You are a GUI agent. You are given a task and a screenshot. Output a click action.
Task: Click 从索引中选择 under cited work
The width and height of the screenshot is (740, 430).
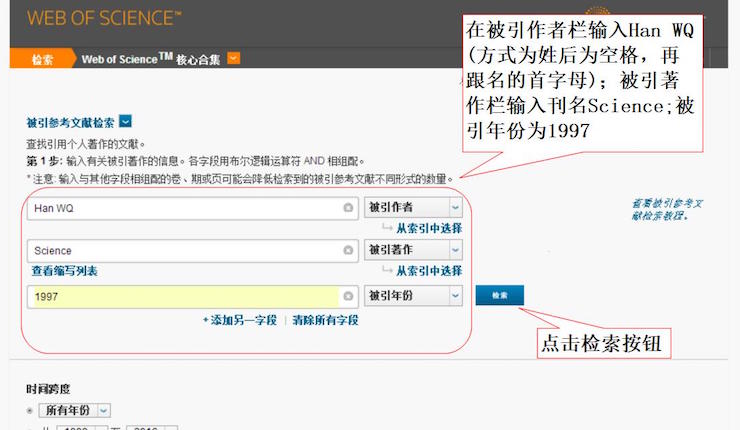(x=429, y=271)
